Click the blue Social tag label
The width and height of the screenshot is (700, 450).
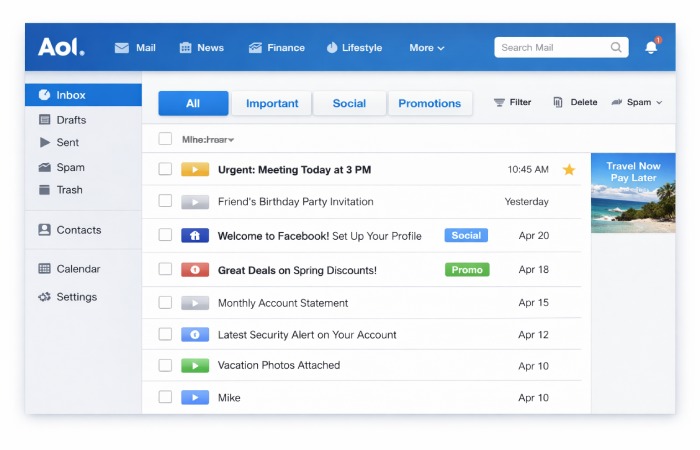click(x=466, y=235)
